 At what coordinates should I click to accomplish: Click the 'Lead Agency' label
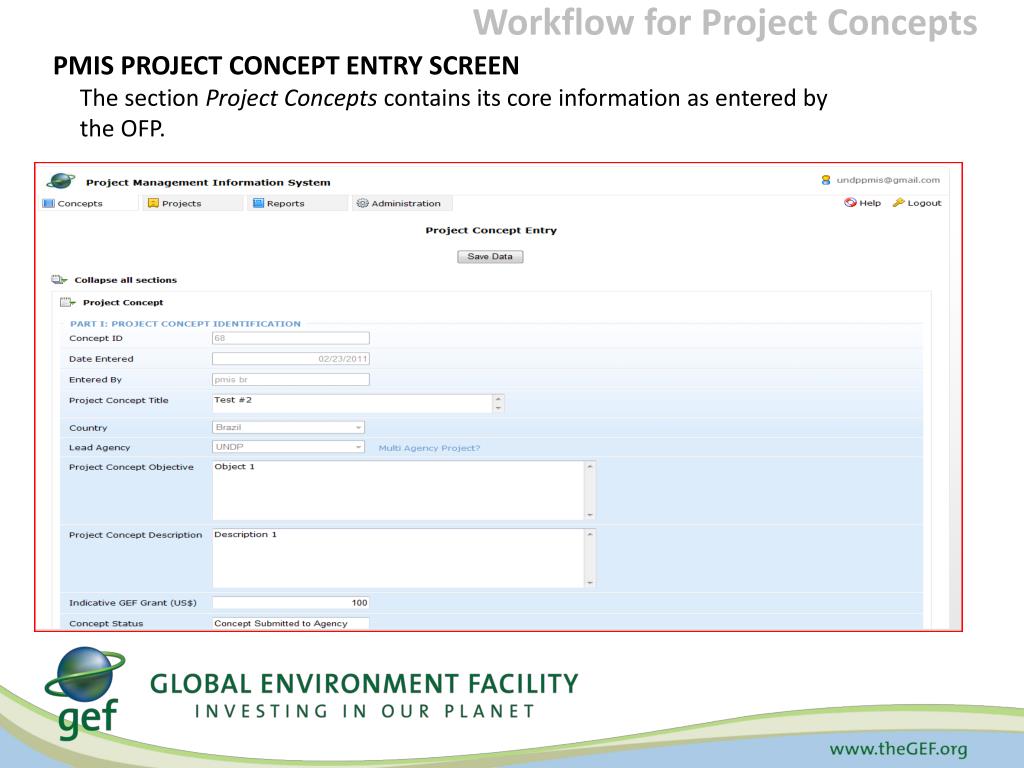point(99,447)
